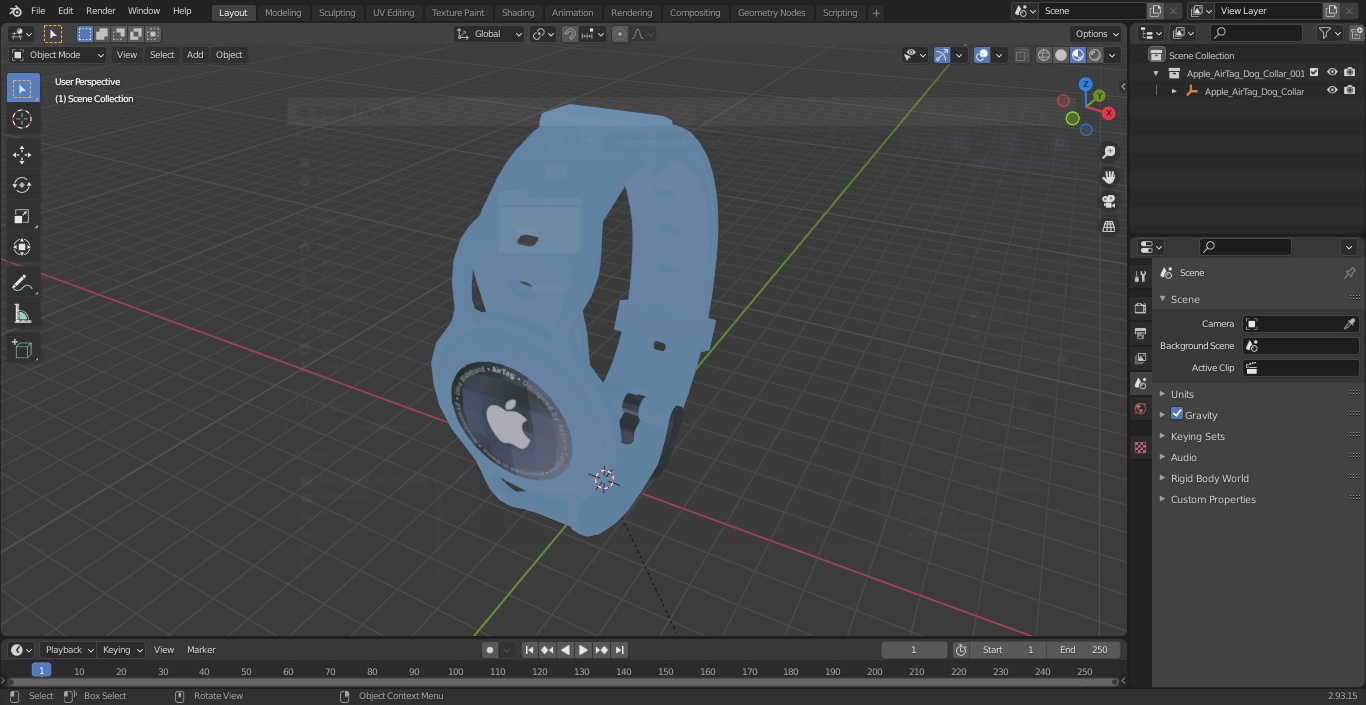The width and height of the screenshot is (1366, 705).
Task: Expand the Rigid Body World panel
Action: pos(1209,478)
